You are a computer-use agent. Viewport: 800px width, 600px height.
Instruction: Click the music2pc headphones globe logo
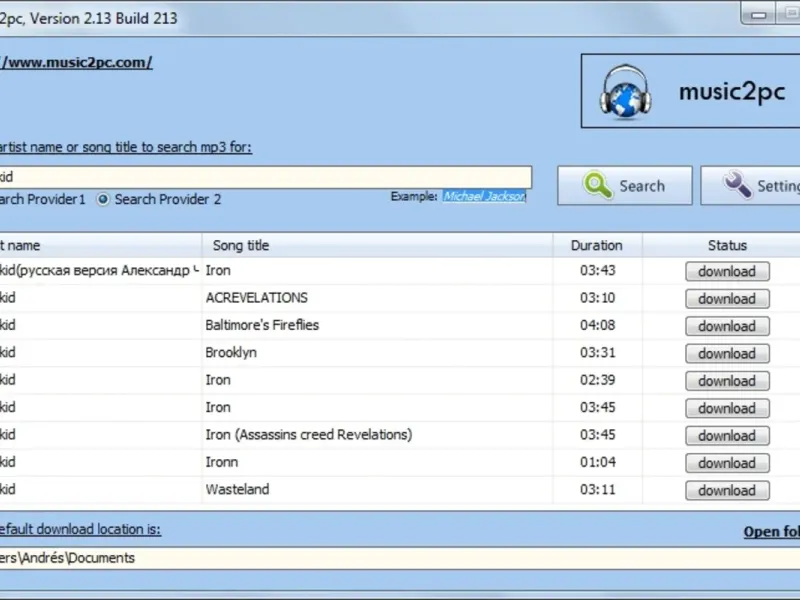coord(625,92)
